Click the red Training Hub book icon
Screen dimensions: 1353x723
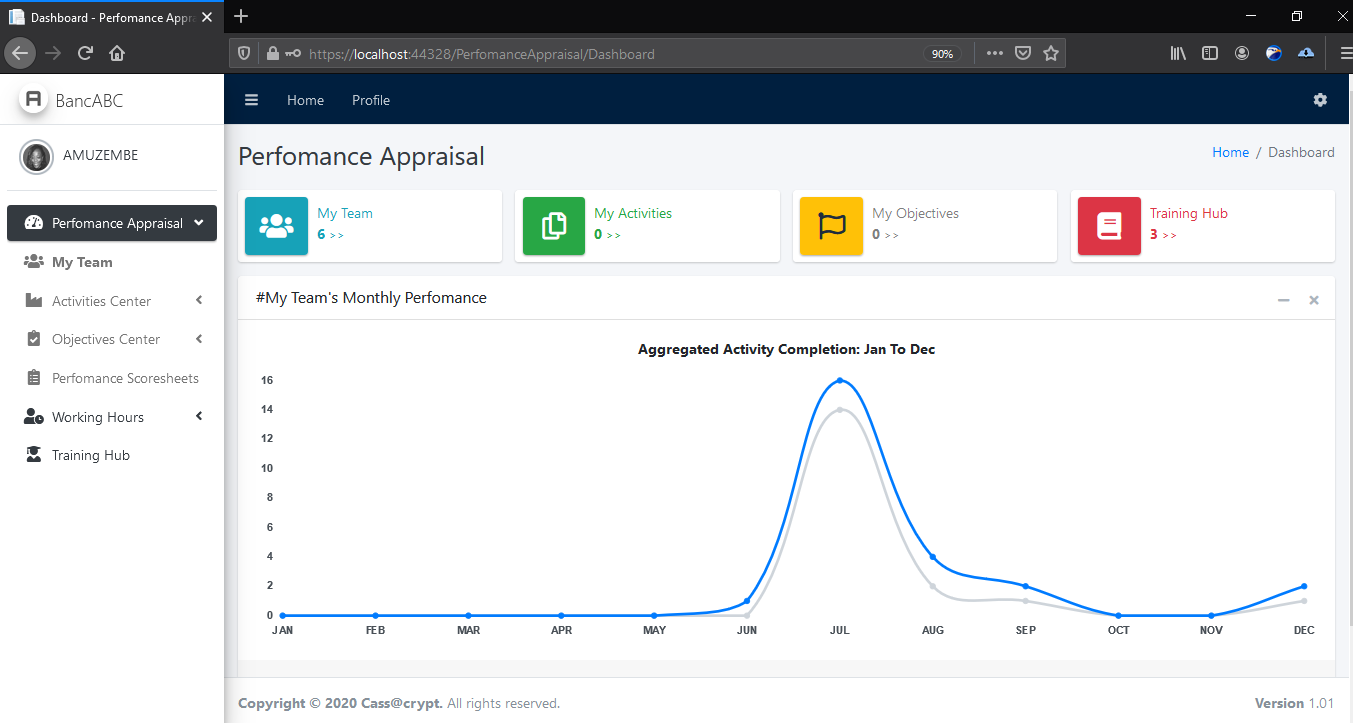pyautogui.click(x=1109, y=226)
